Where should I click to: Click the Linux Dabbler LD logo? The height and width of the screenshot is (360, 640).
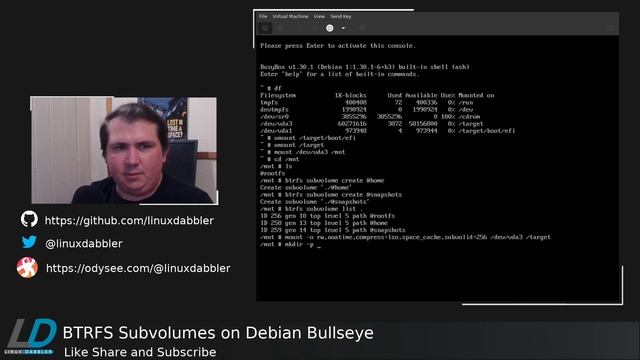click(x=31, y=336)
